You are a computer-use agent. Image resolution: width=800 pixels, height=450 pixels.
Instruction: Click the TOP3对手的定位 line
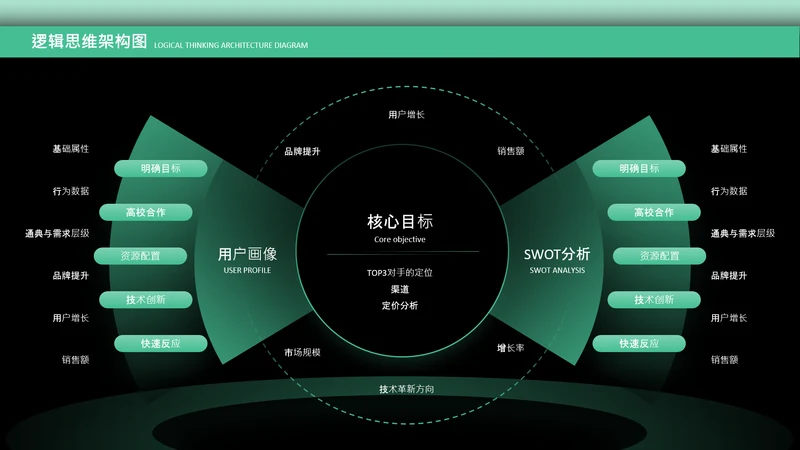point(399,273)
